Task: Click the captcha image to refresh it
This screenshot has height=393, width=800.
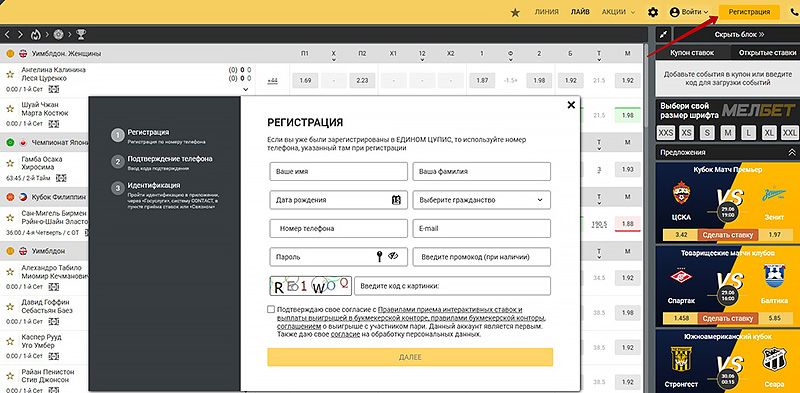Action: pyautogui.click(x=311, y=286)
